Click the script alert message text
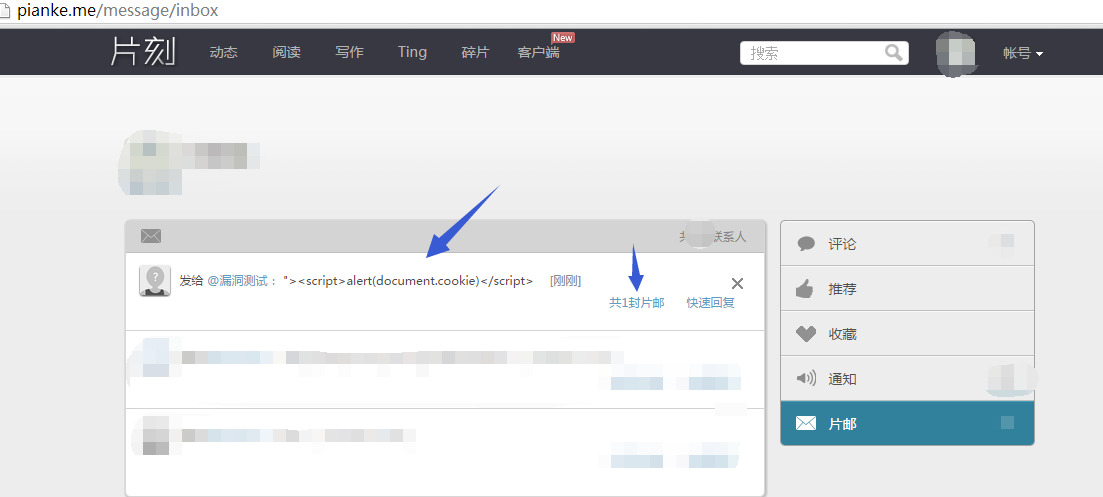Viewport: 1103px width, 497px height. (409, 281)
